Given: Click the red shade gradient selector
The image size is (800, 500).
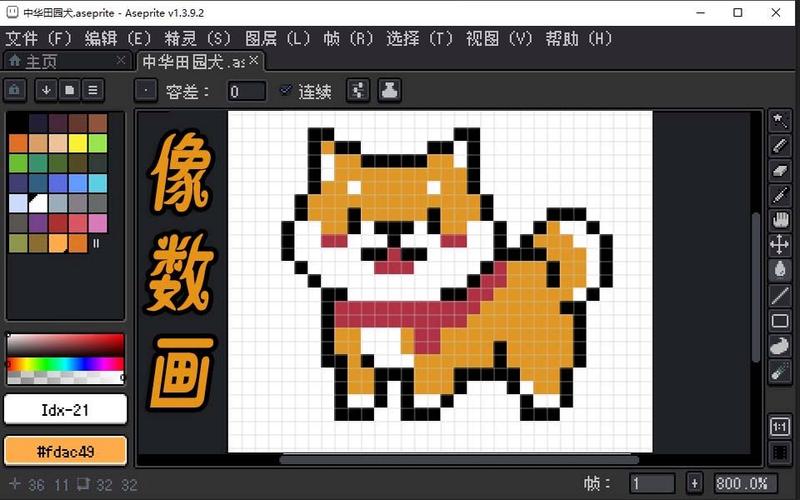Looking at the screenshot, I should point(65,345).
